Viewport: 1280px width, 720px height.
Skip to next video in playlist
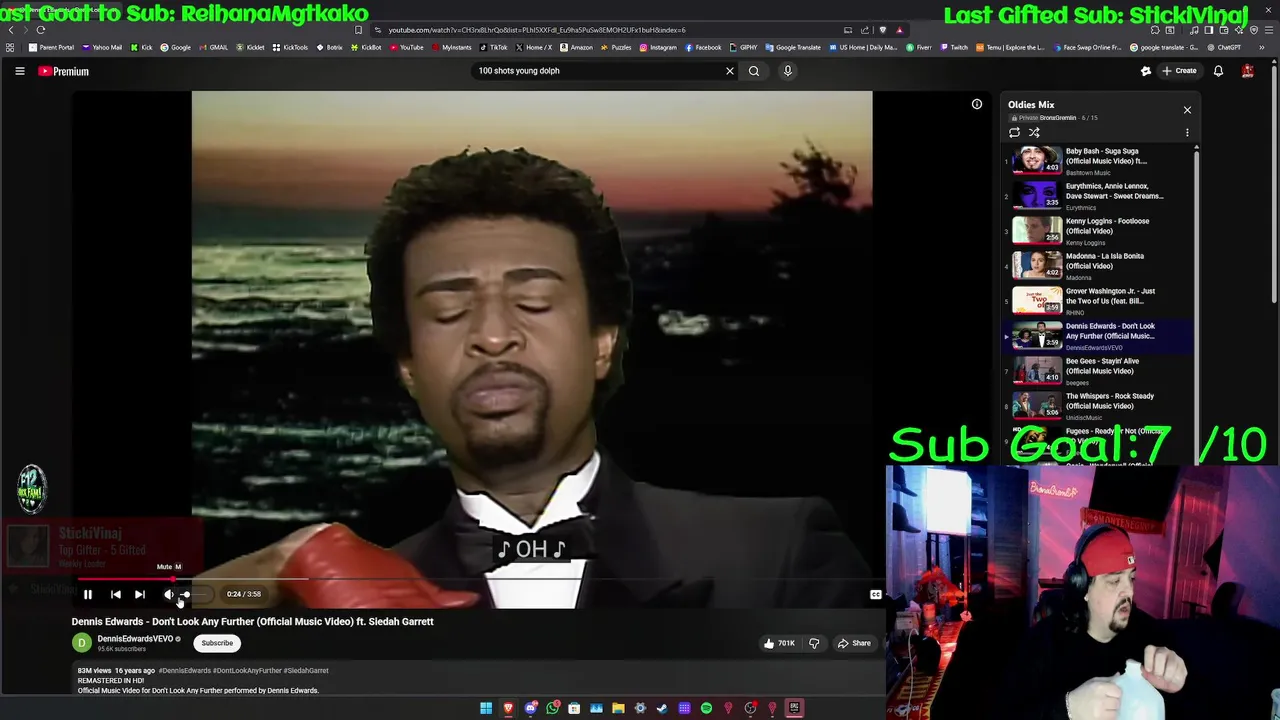(x=140, y=594)
